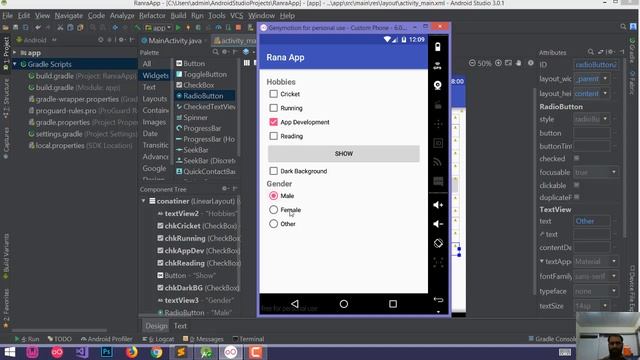
Task: Open Firefox from the taskbar
Action: [131, 352]
